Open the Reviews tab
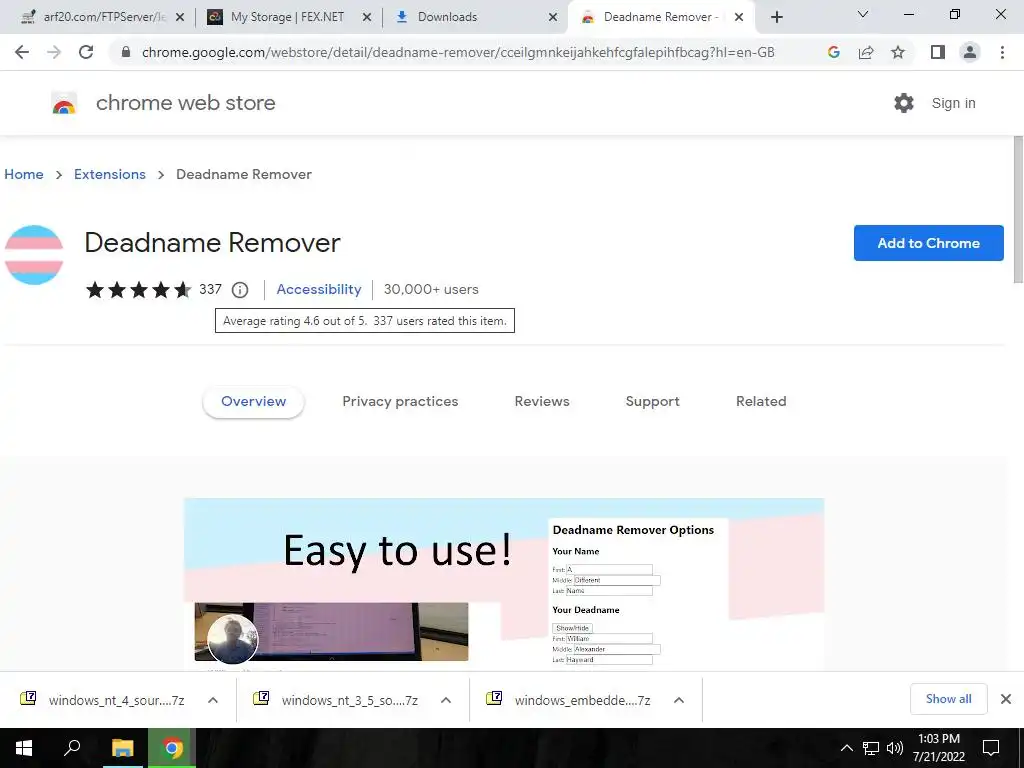 pyautogui.click(x=542, y=402)
